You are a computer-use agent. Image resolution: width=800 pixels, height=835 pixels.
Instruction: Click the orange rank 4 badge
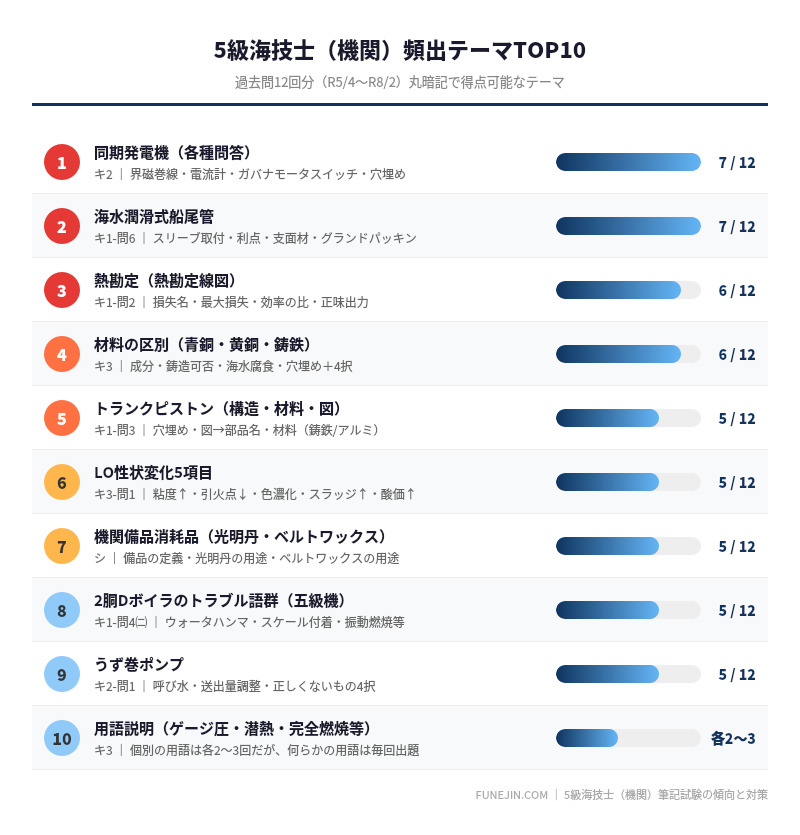[62, 354]
